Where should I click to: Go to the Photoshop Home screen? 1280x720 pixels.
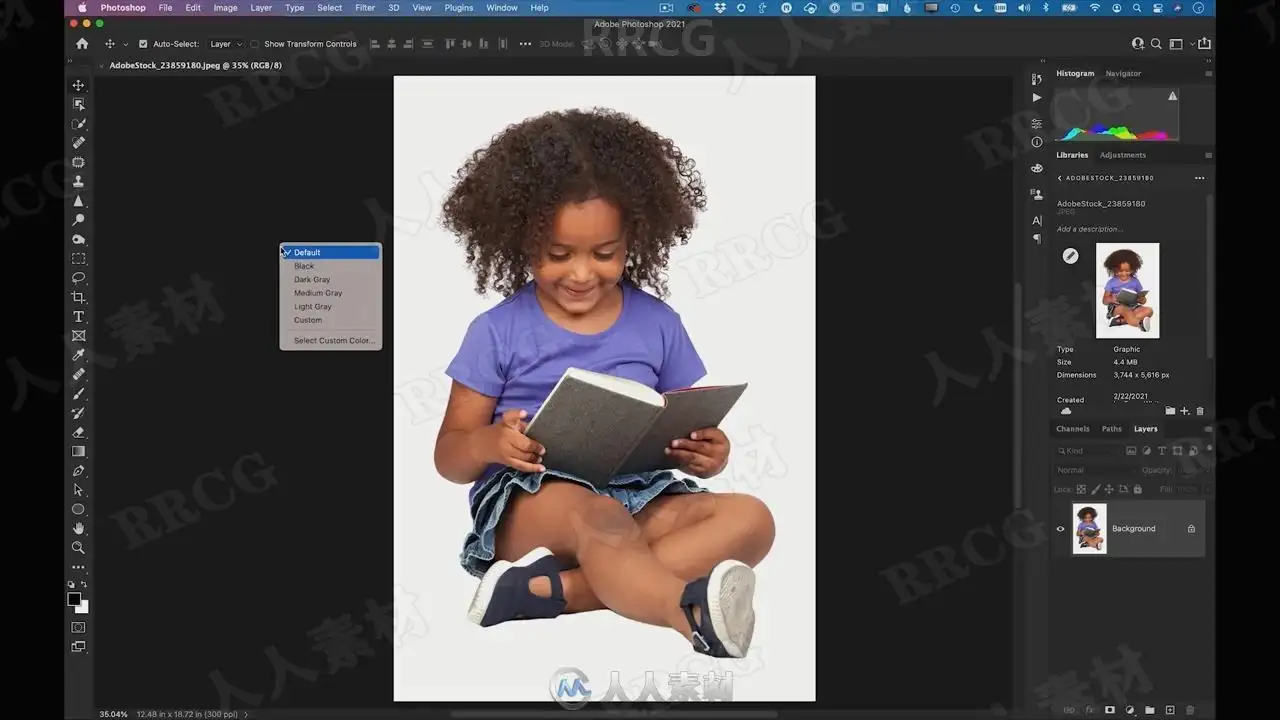tap(82, 44)
